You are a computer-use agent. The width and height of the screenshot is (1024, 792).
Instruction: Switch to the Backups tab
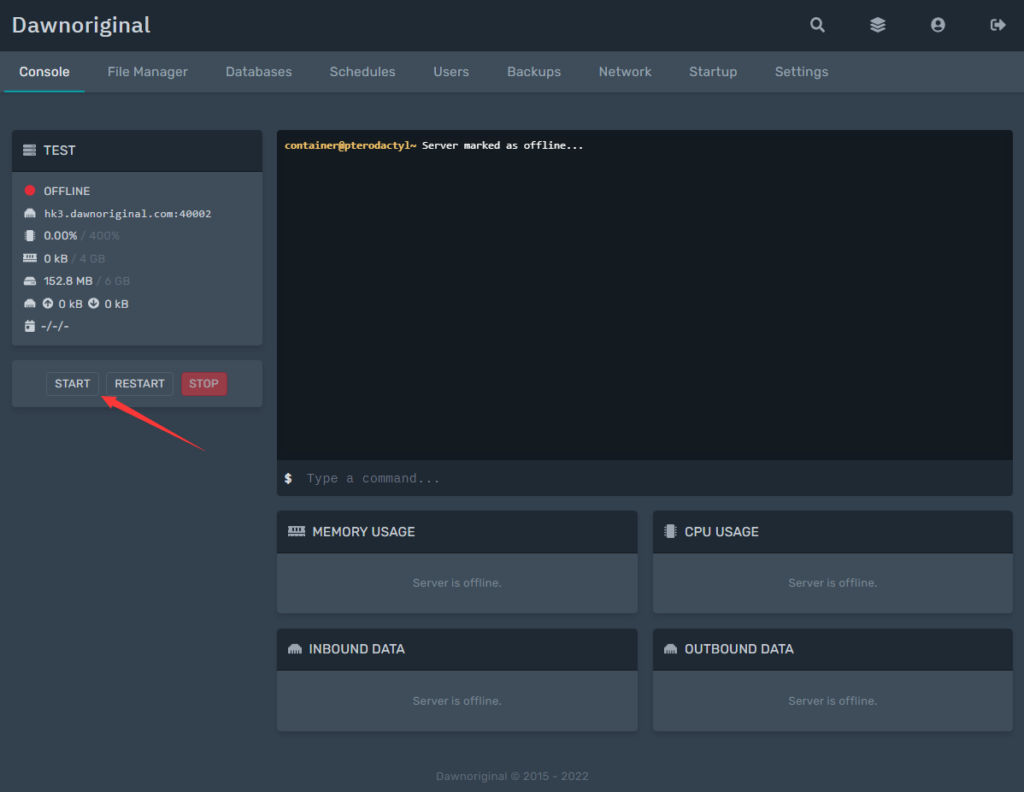point(534,72)
